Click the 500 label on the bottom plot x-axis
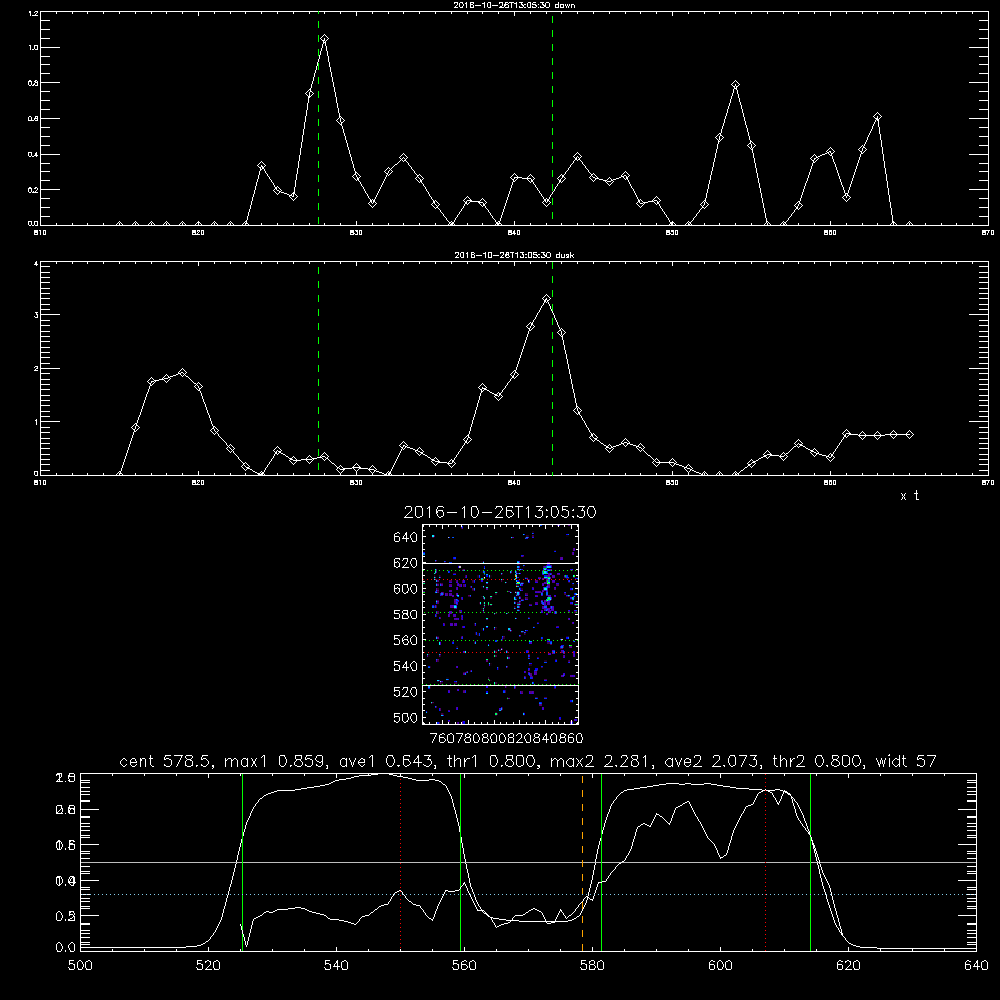This screenshot has height=1000, width=1000. click(80, 966)
